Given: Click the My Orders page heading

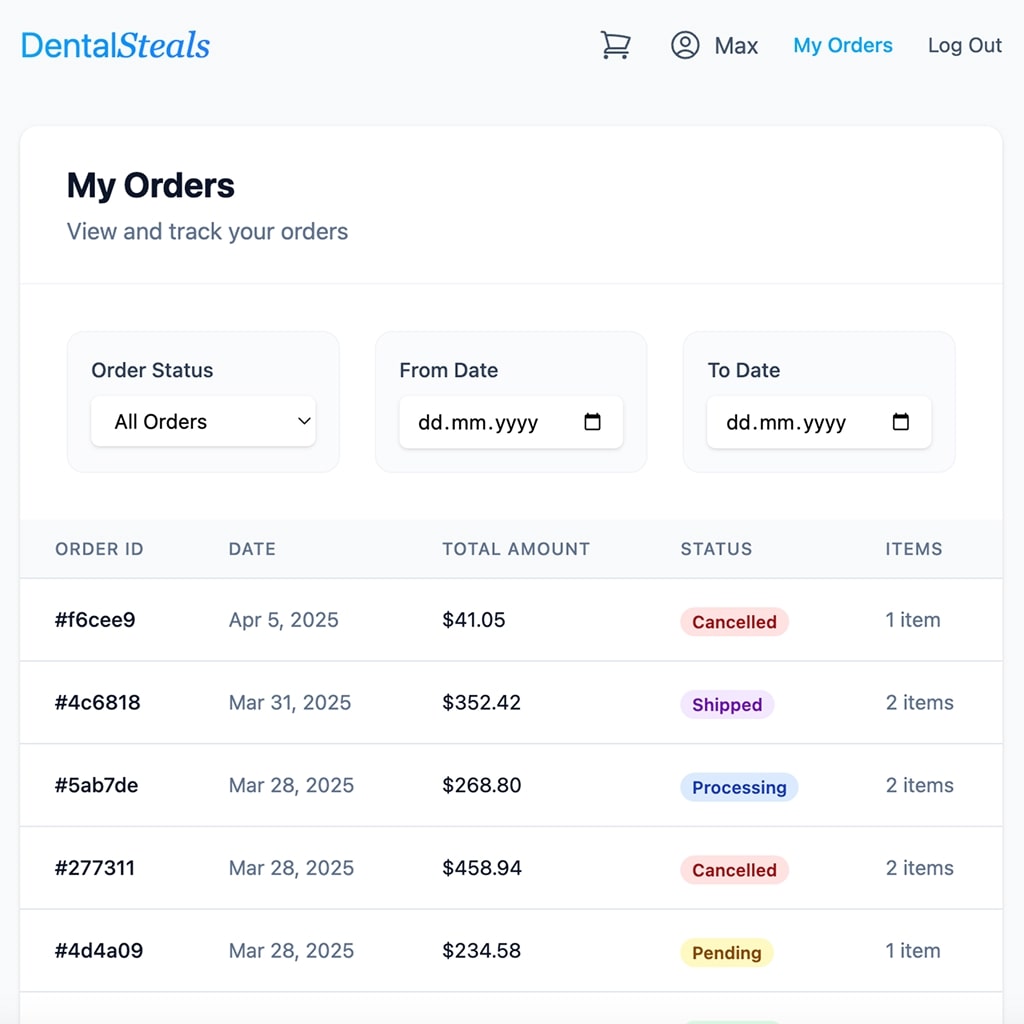Looking at the screenshot, I should coord(150,185).
